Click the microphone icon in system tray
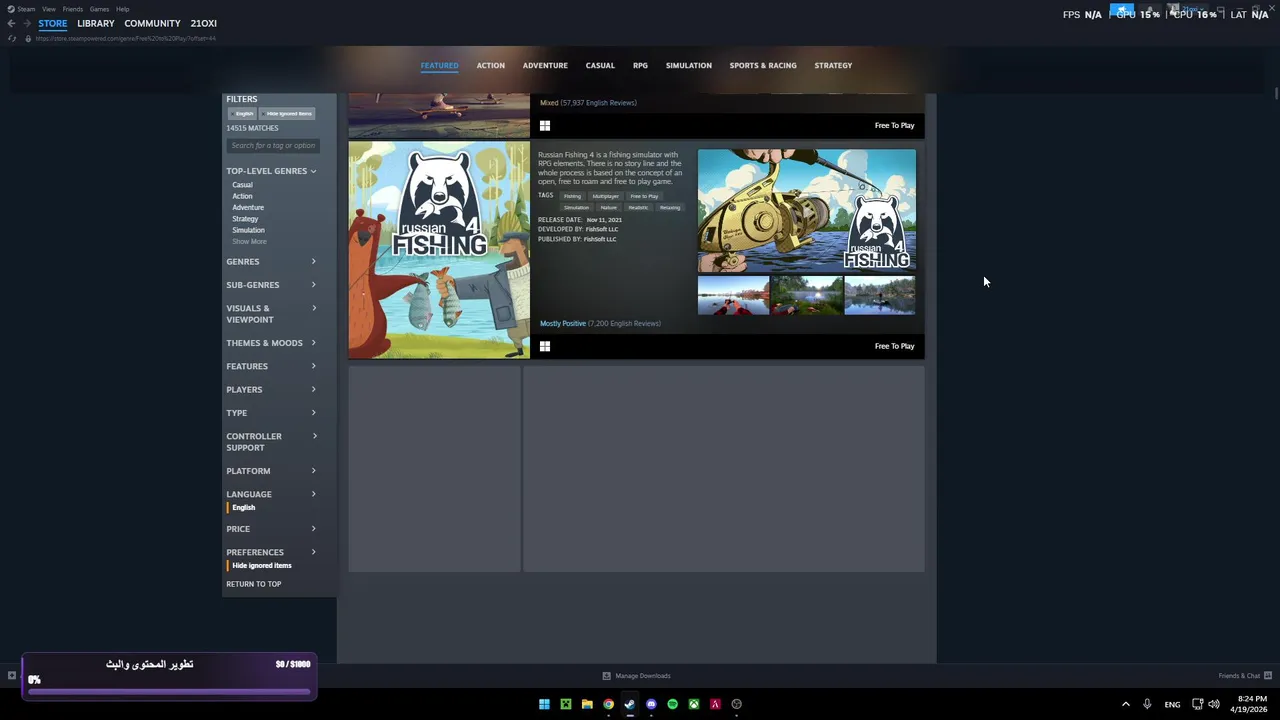Viewport: 1280px width, 720px height. [1147, 704]
